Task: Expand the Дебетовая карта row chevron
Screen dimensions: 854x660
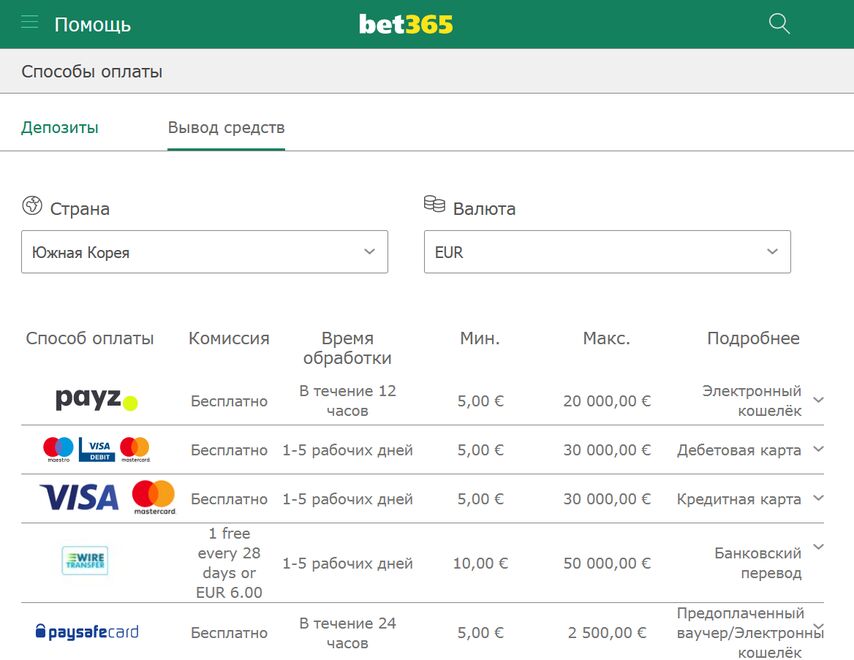Action: click(x=818, y=449)
